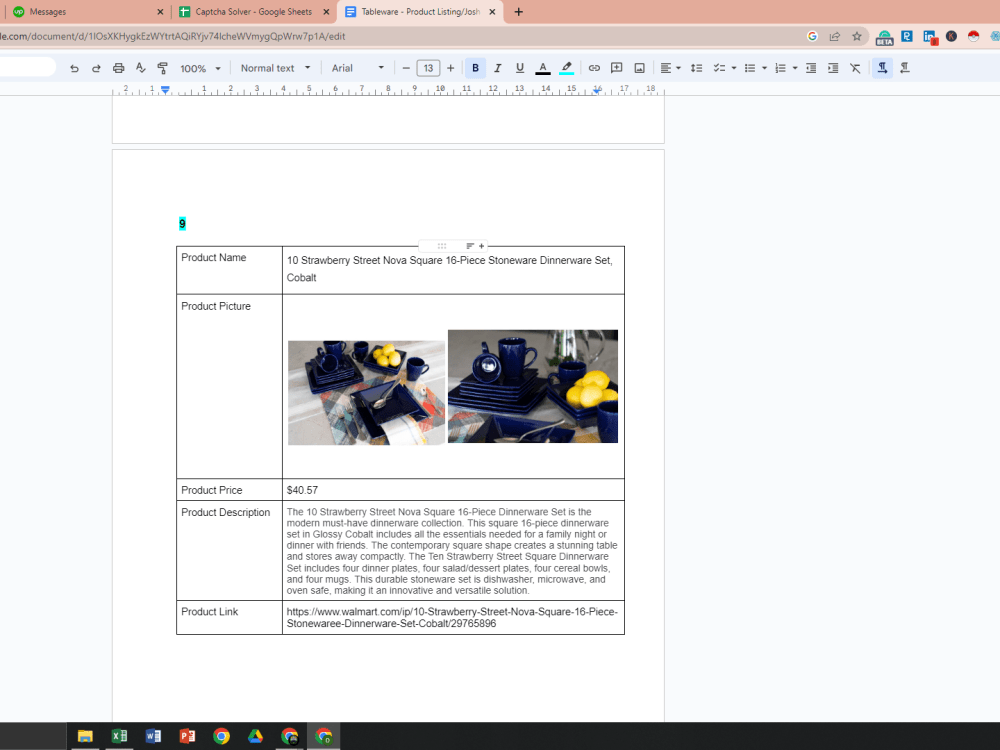Screen dimensions: 1000x750
Task: Adjust the left indent ruler marker
Action: click(165, 90)
